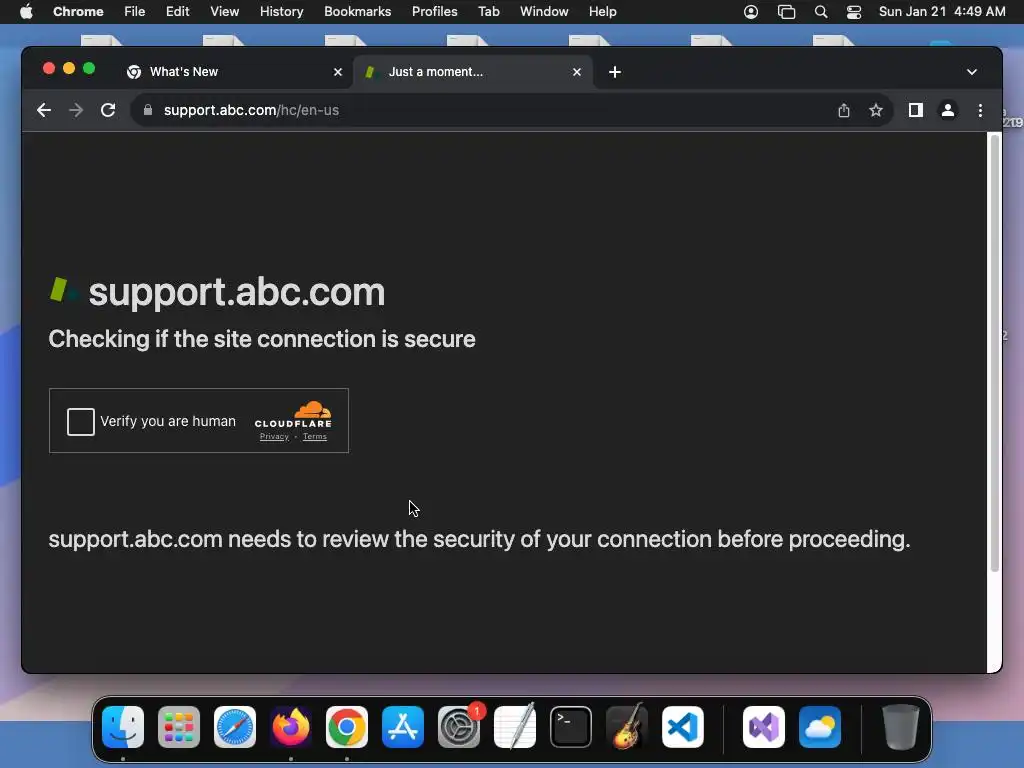Launch Safari from the Dock
1024x768 pixels.
pyautogui.click(x=235, y=727)
